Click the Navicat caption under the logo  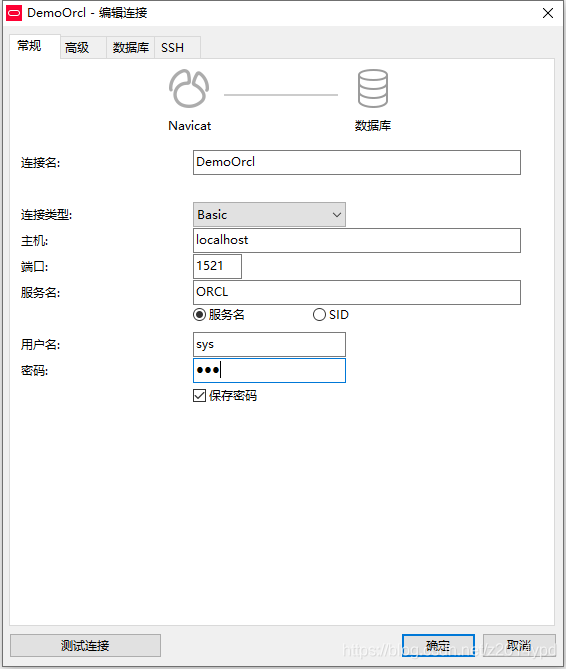click(x=189, y=126)
